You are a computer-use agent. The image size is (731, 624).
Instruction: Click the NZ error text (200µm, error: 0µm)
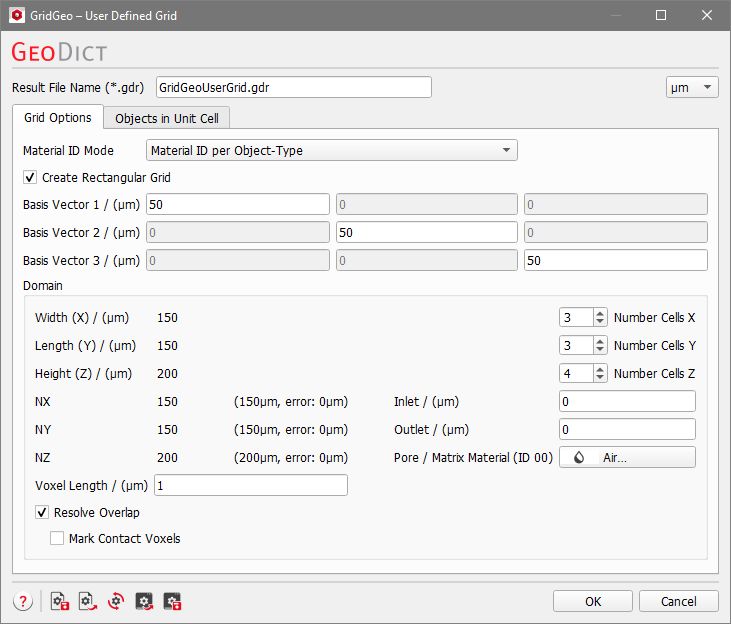(x=291, y=458)
